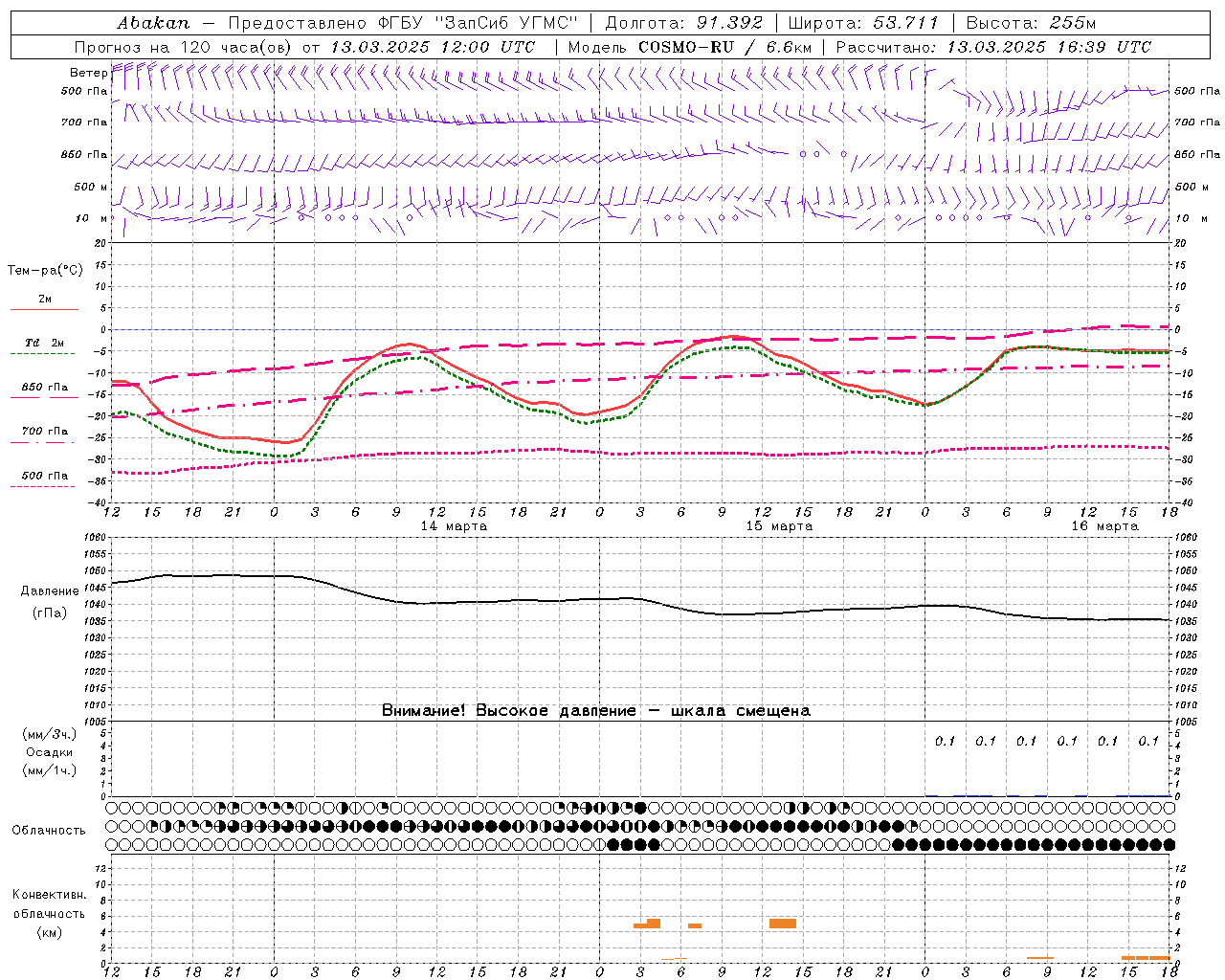Click the 'Конвективн.' convective cloud label
The width and height of the screenshot is (1225, 980).
pyautogui.click(x=50, y=895)
